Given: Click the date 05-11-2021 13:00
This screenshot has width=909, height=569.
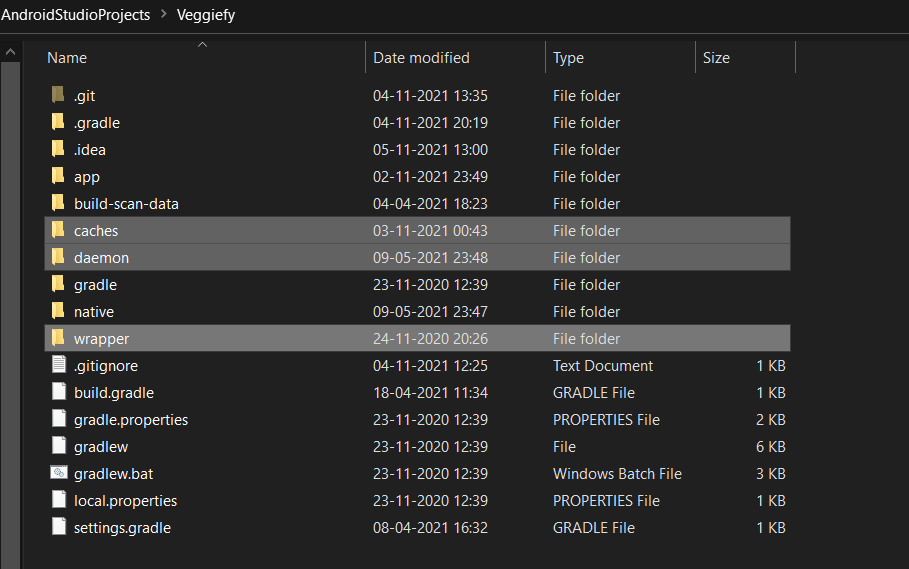Looking at the screenshot, I should coord(430,149).
